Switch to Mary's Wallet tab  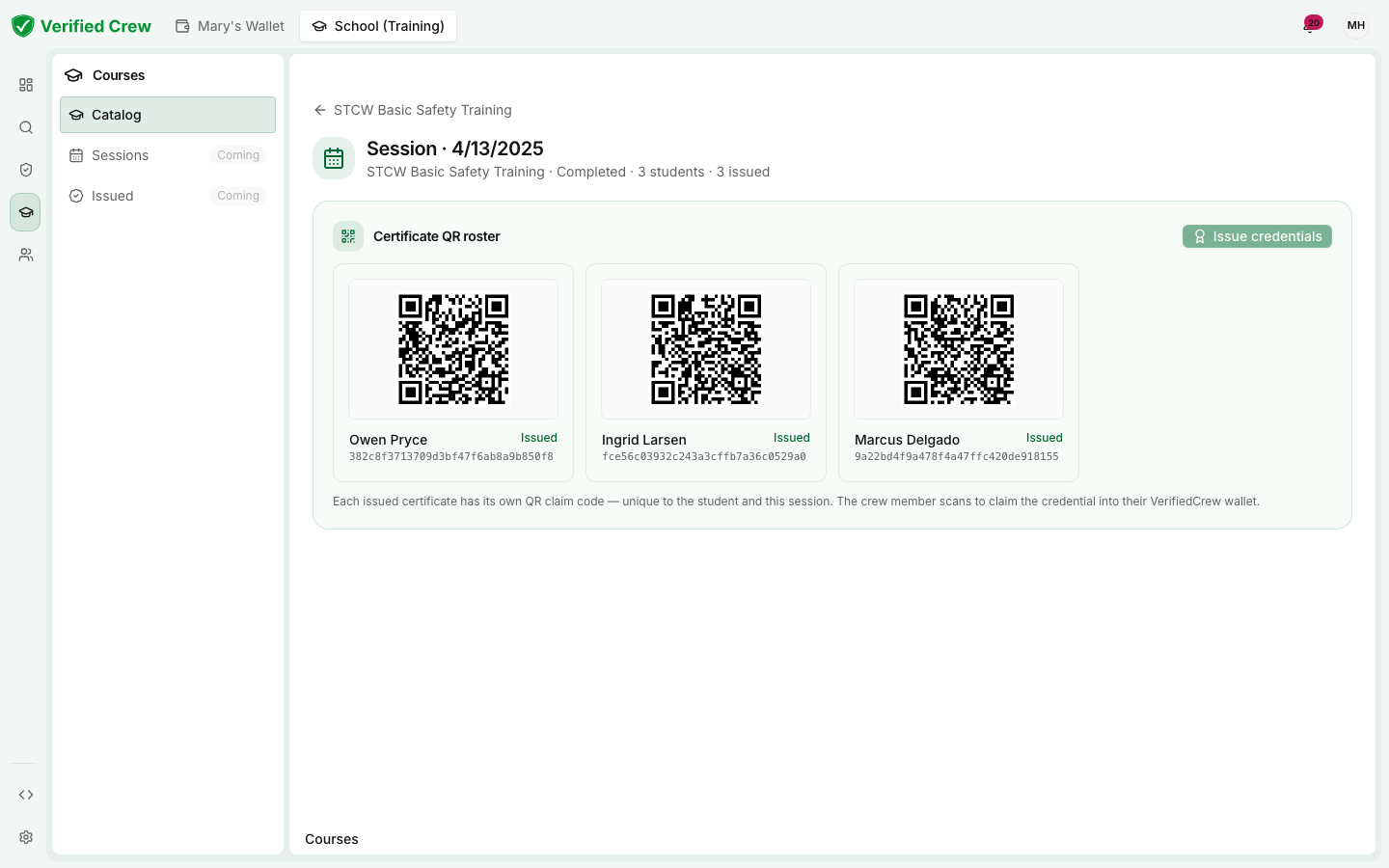click(x=230, y=26)
